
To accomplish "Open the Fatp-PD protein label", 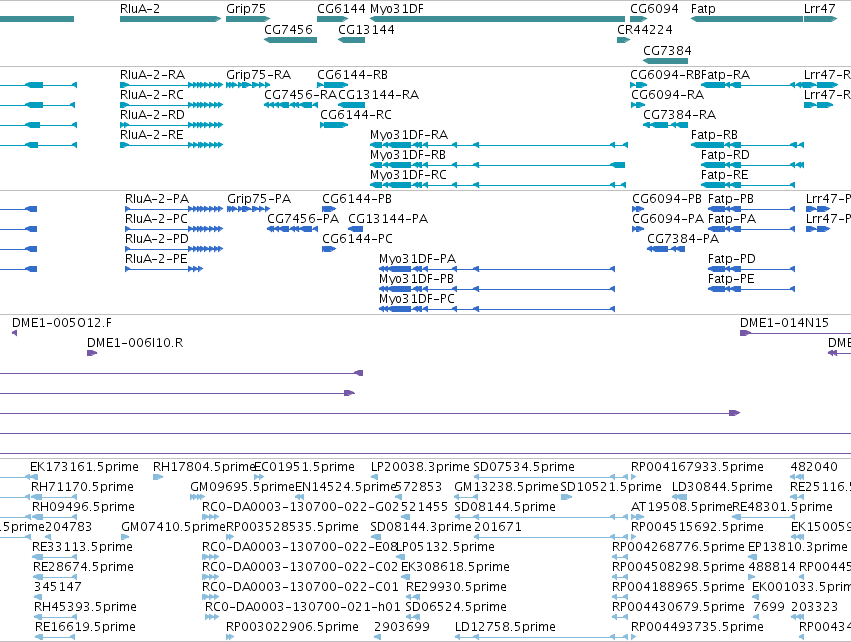I will (x=732, y=259).
